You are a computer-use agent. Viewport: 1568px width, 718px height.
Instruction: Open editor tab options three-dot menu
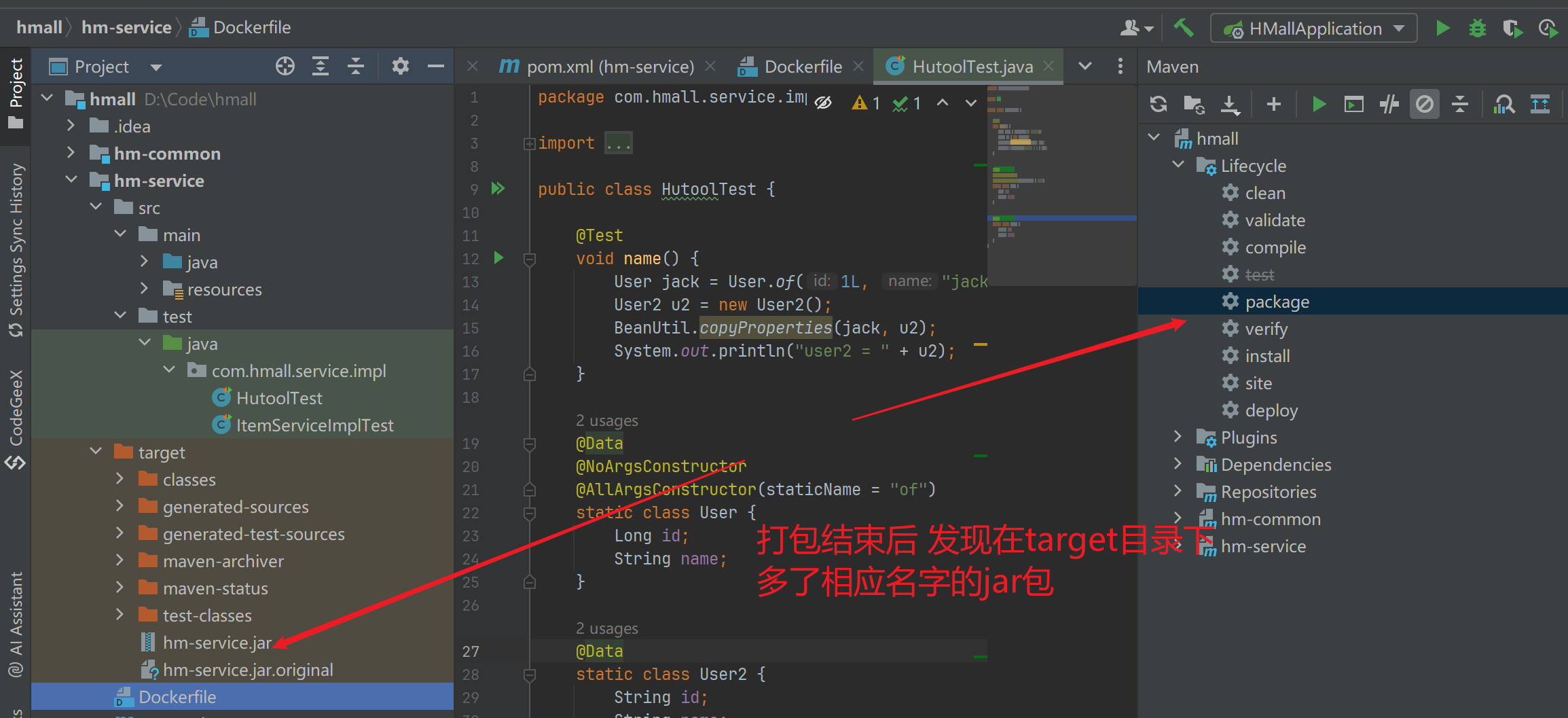click(x=1120, y=66)
